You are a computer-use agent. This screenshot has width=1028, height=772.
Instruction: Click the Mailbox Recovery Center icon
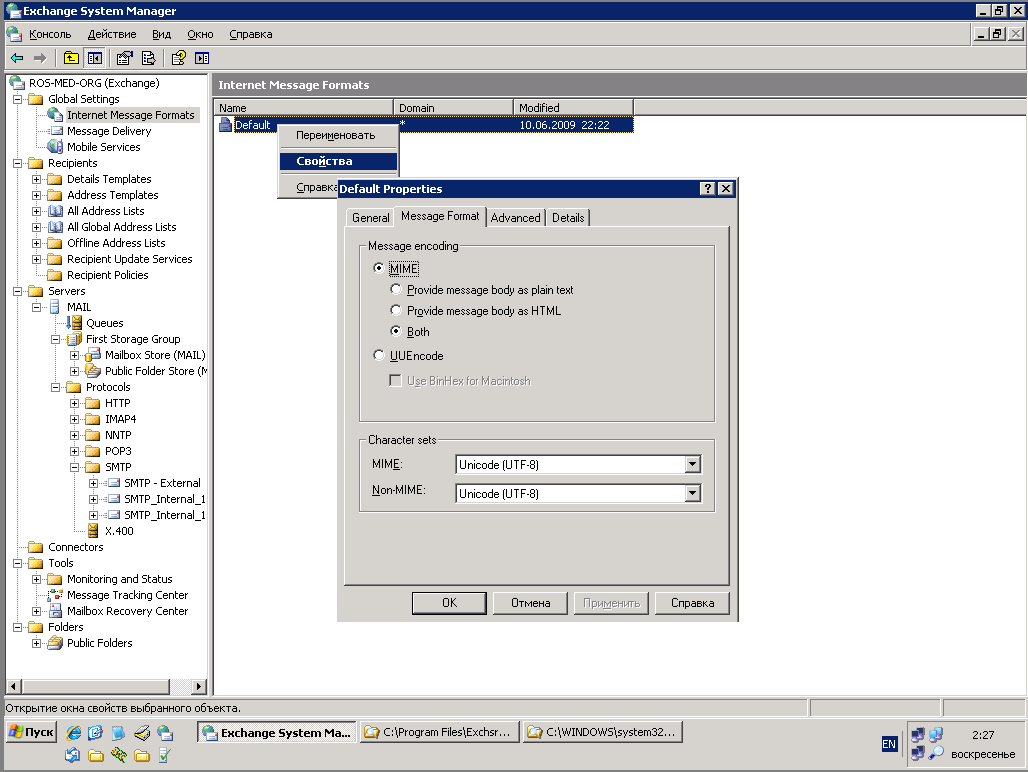56,611
